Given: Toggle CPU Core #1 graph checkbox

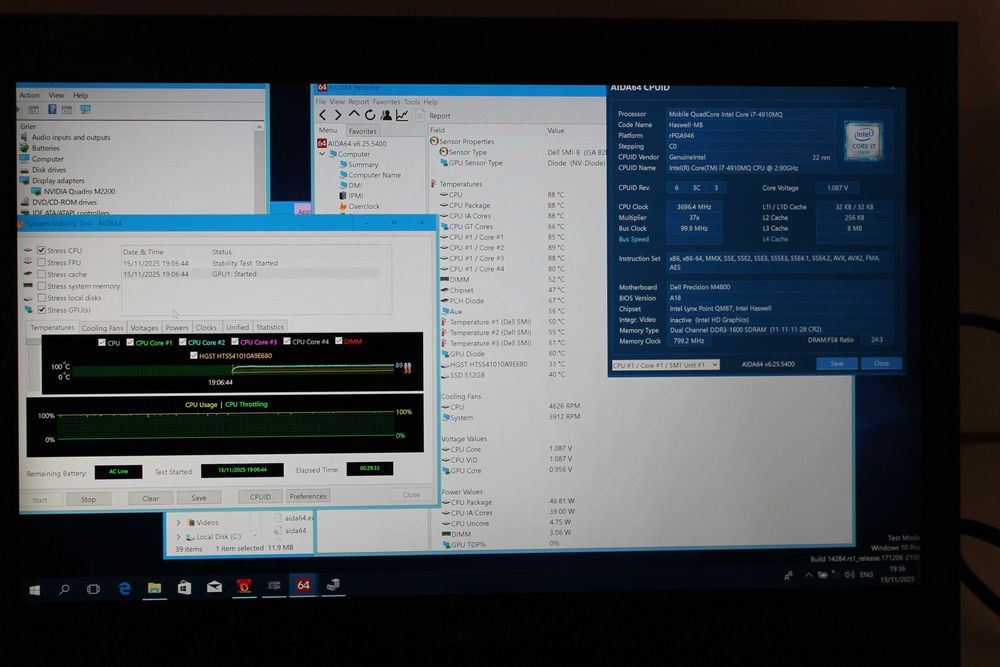Looking at the screenshot, I should click(x=130, y=342).
